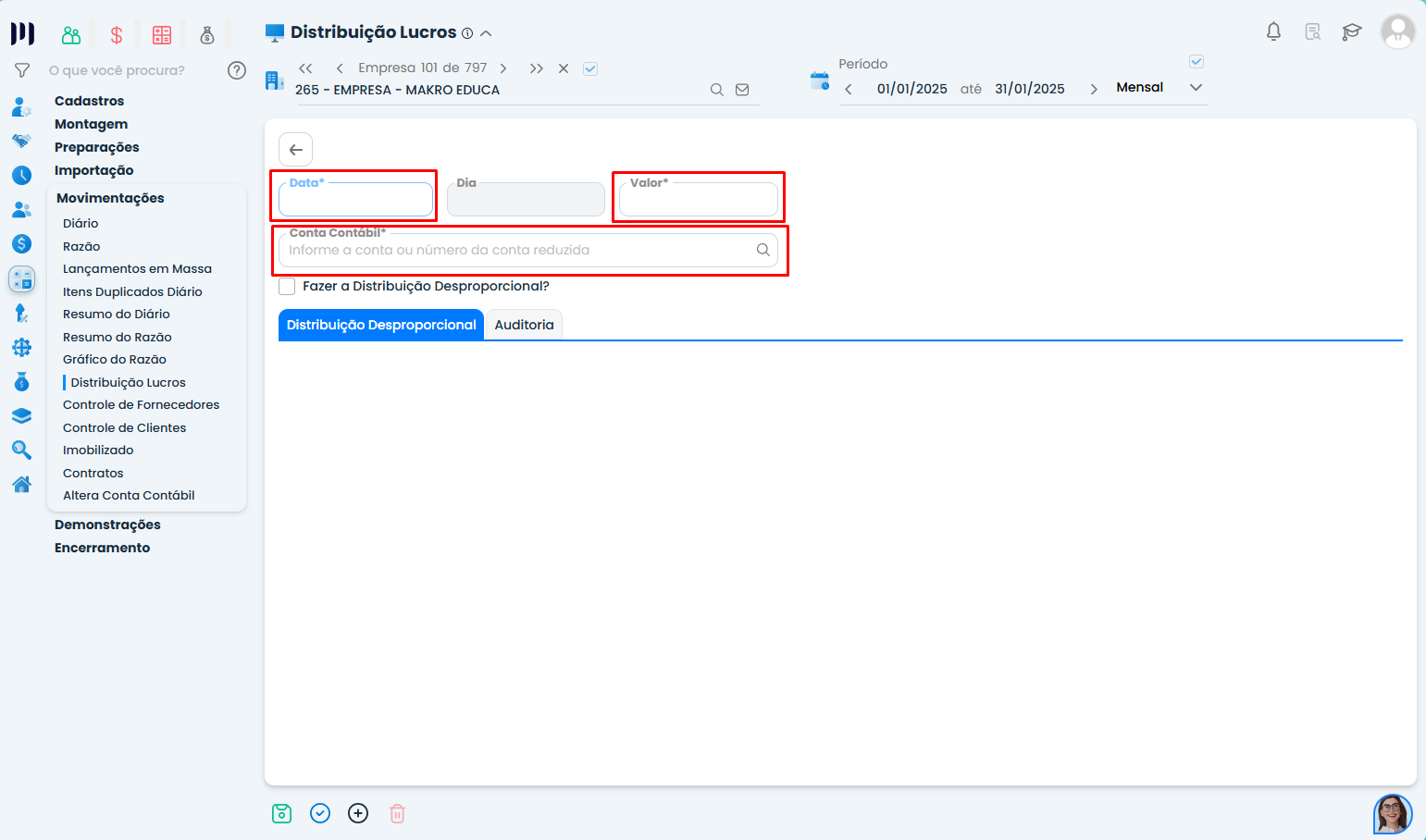Click the red trash delete icon
Image resolution: width=1426 pixels, height=840 pixels.
tap(397, 813)
